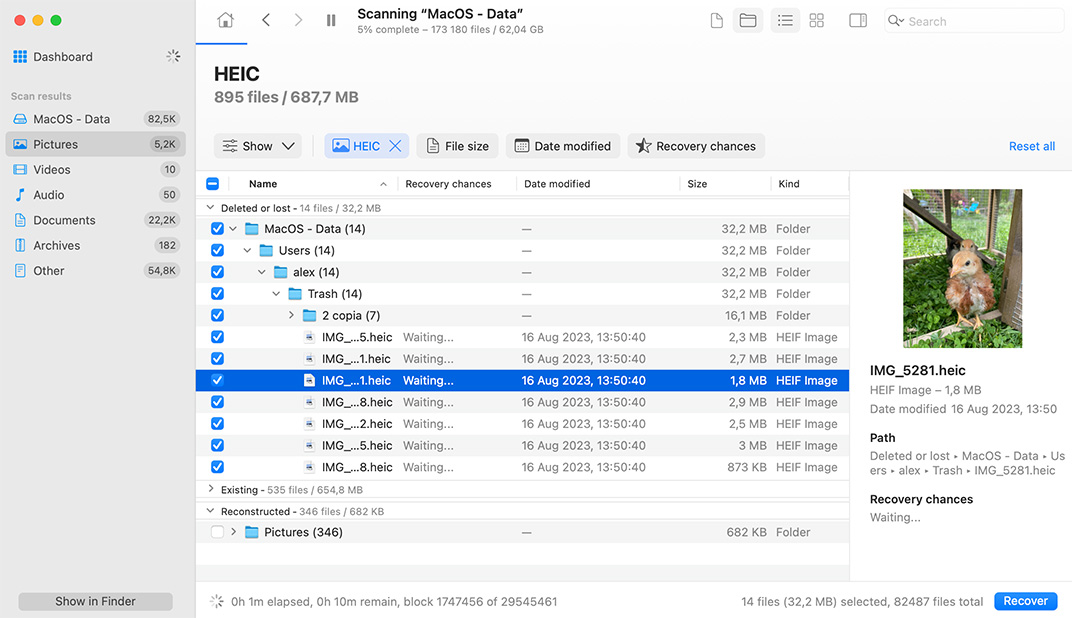This screenshot has height=618, width=1072.
Task: Toggle the preview panel icon
Action: [857, 20]
